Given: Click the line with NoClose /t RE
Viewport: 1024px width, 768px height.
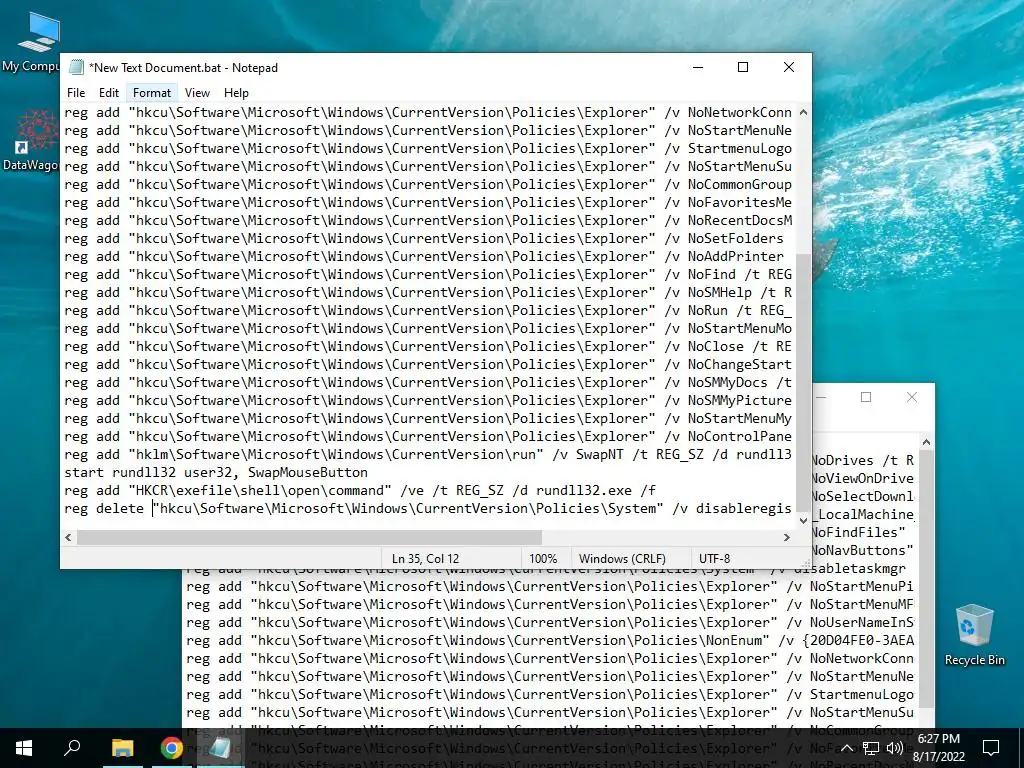Looking at the screenshot, I should point(428,346).
